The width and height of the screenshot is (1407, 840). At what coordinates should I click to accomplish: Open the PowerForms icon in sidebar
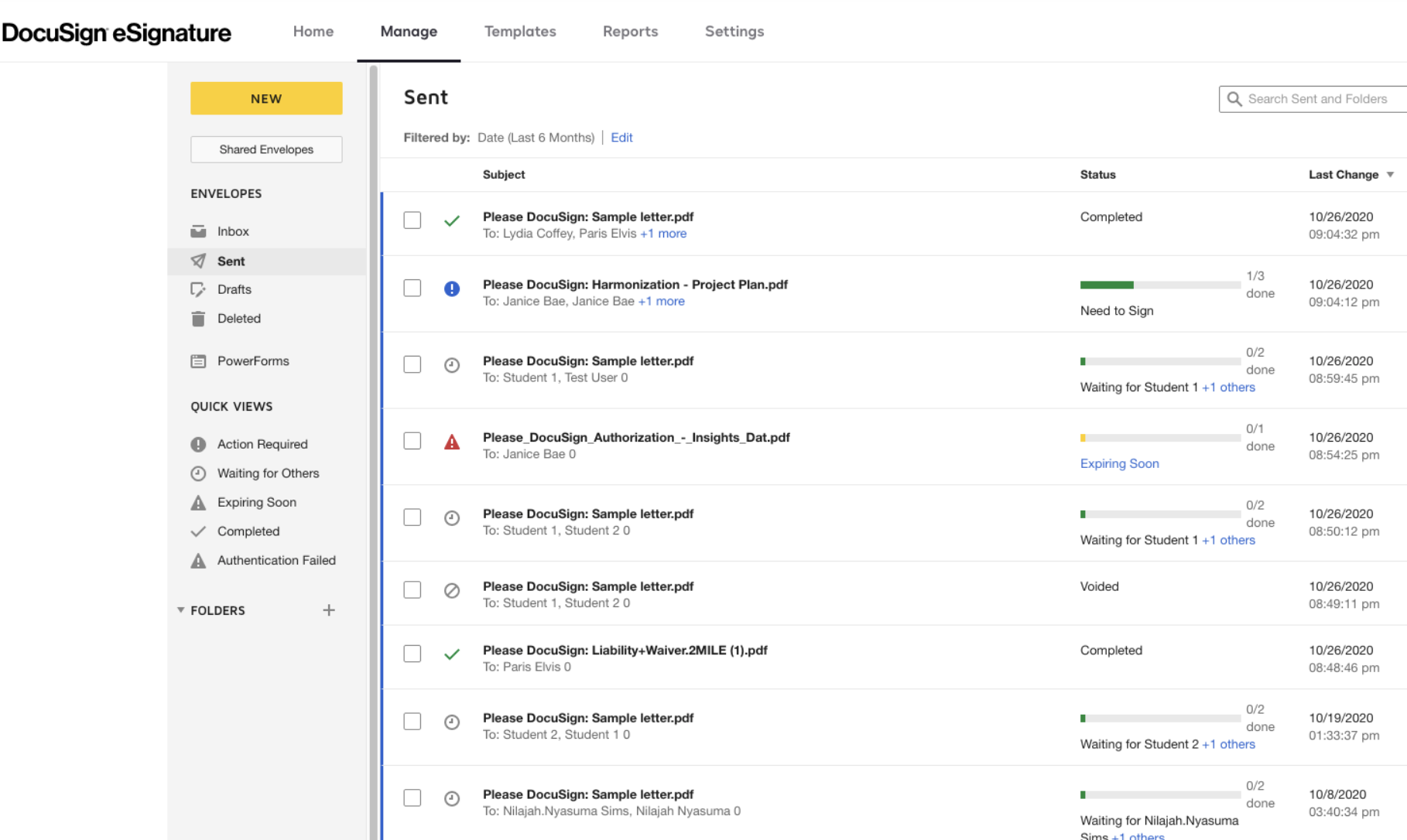coord(198,361)
